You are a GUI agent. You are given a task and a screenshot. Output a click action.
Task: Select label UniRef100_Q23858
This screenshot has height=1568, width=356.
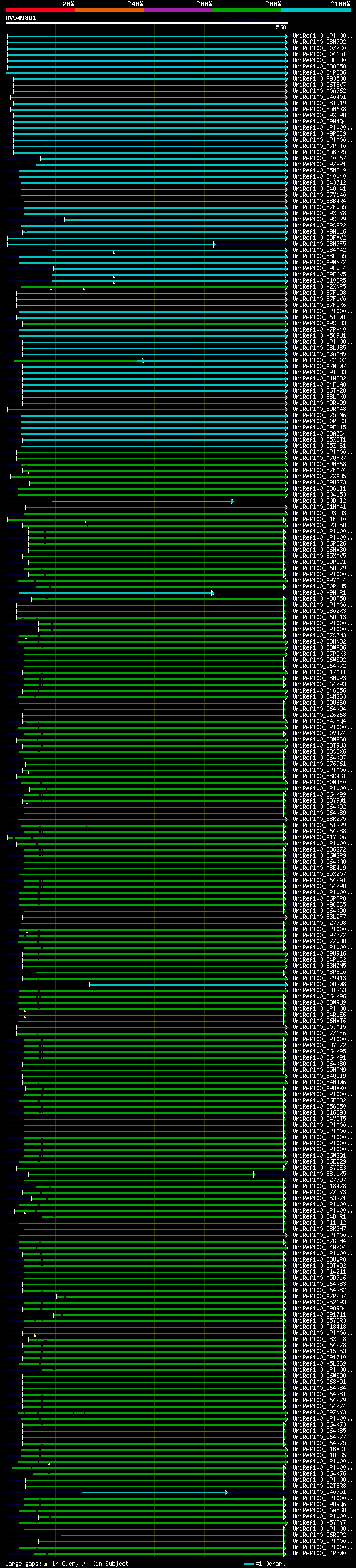coord(319,525)
